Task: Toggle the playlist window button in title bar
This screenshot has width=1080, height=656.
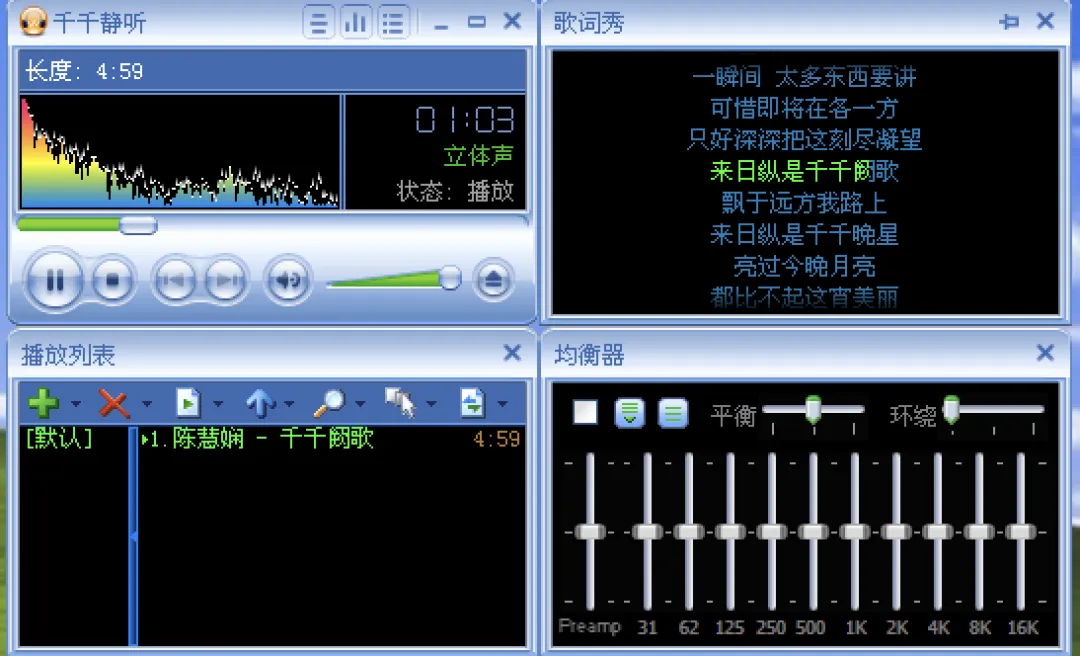Action: (x=393, y=22)
